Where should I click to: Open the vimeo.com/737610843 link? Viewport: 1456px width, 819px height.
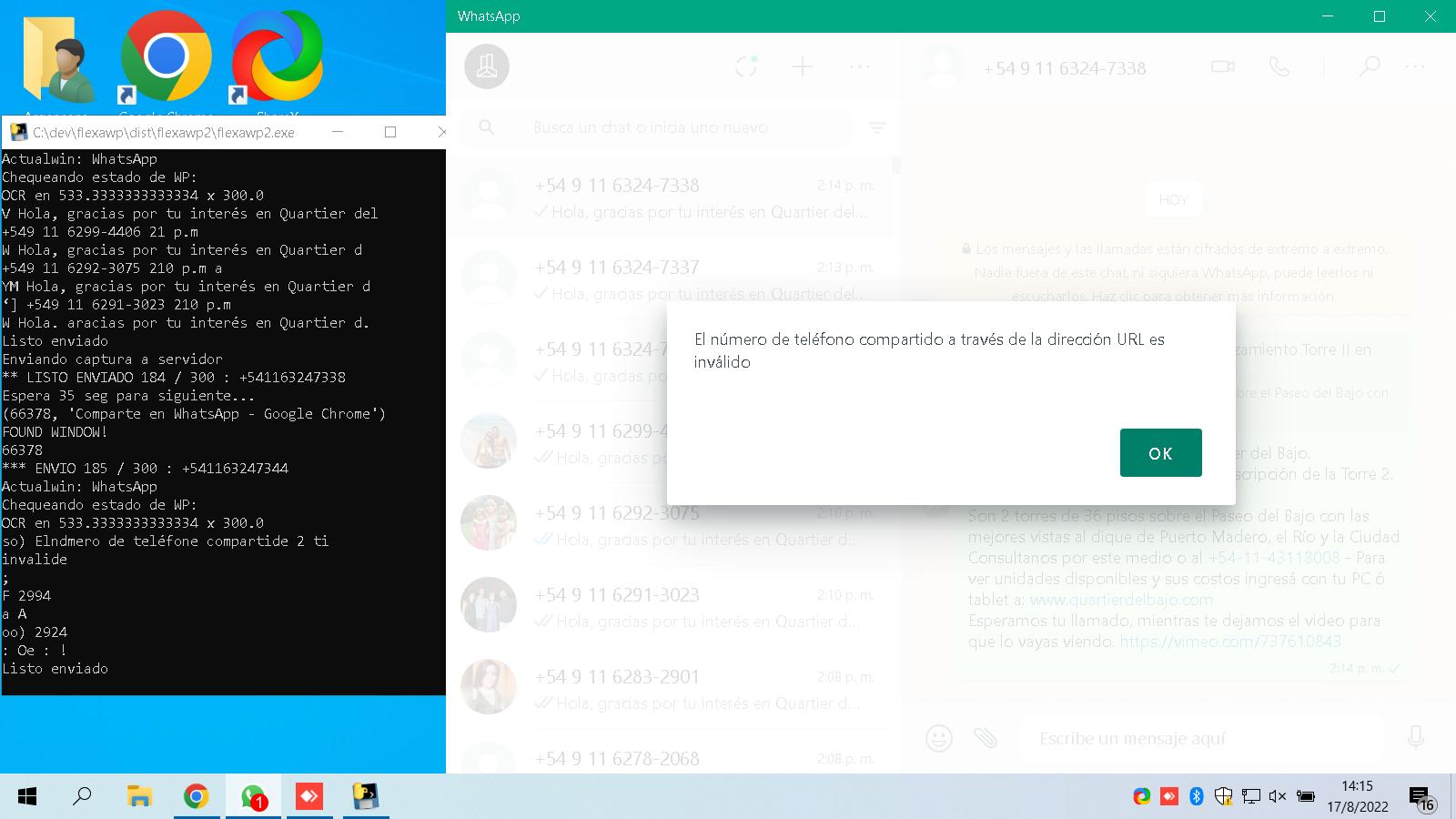pyautogui.click(x=1230, y=642)
